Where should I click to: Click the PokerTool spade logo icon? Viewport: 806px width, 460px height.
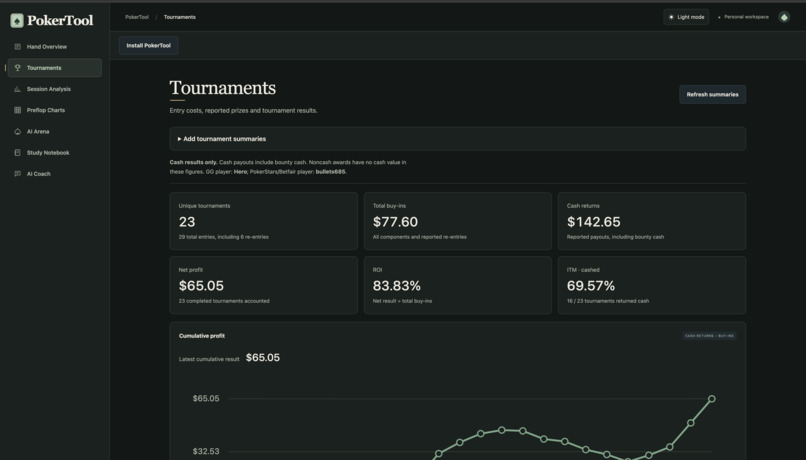coord(17,21)
